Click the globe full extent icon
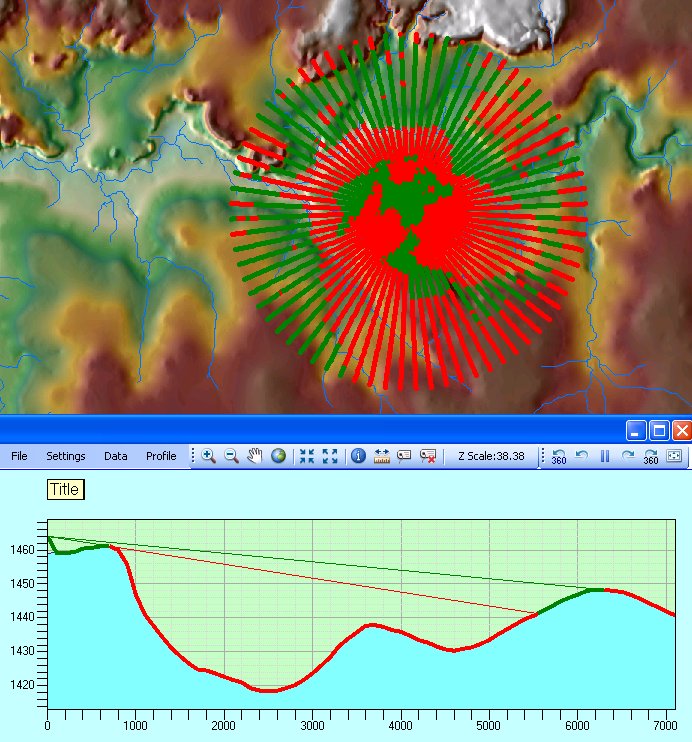 point(278,456)
